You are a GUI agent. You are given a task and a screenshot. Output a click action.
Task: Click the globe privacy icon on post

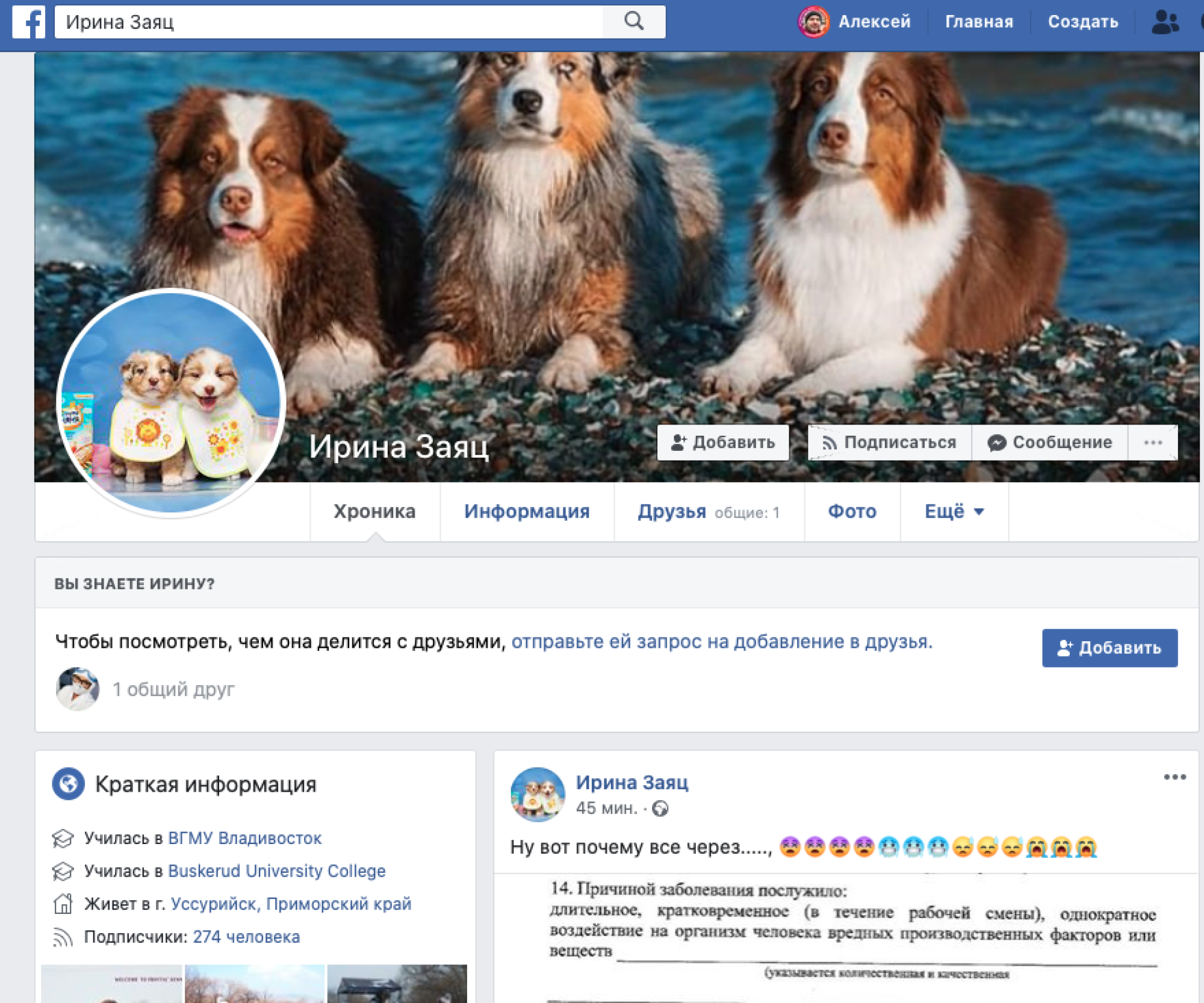click(660, 809)
